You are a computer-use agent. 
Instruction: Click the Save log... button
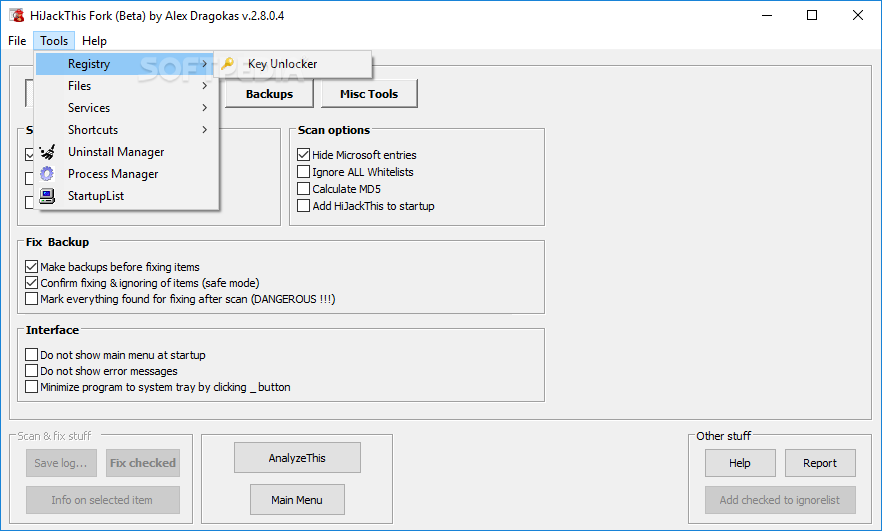coord(61,463)
